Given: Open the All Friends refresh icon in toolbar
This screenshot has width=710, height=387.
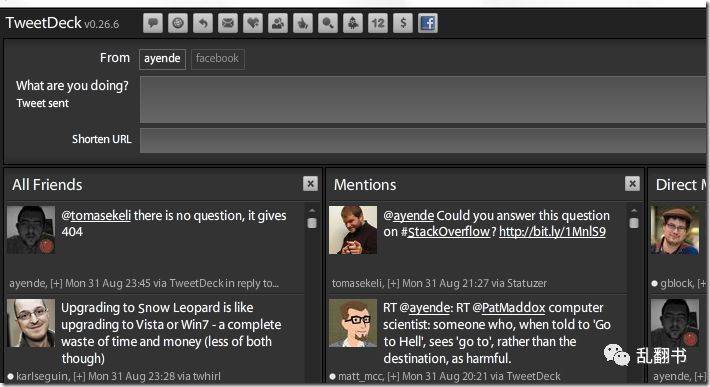Looking at the screenshot, I should (x=178, y=23).
